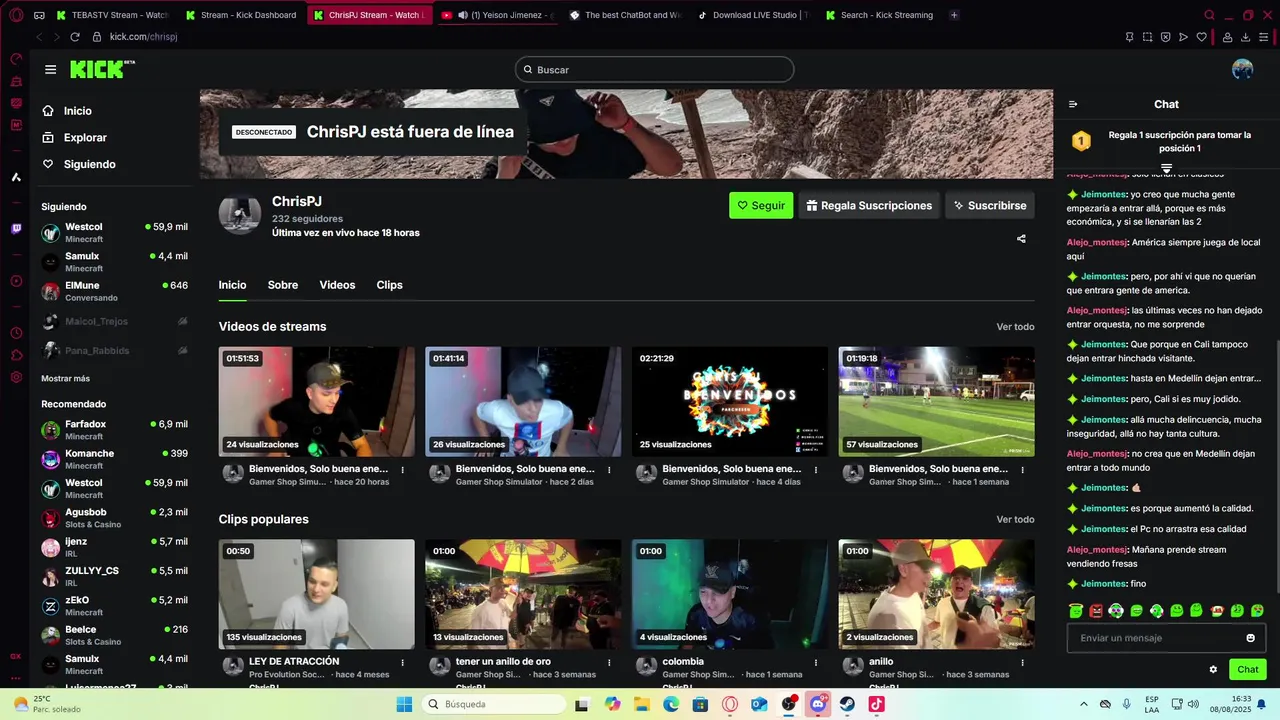Open the 57 visualizaciones soccer video

click(x=936, y=402)
